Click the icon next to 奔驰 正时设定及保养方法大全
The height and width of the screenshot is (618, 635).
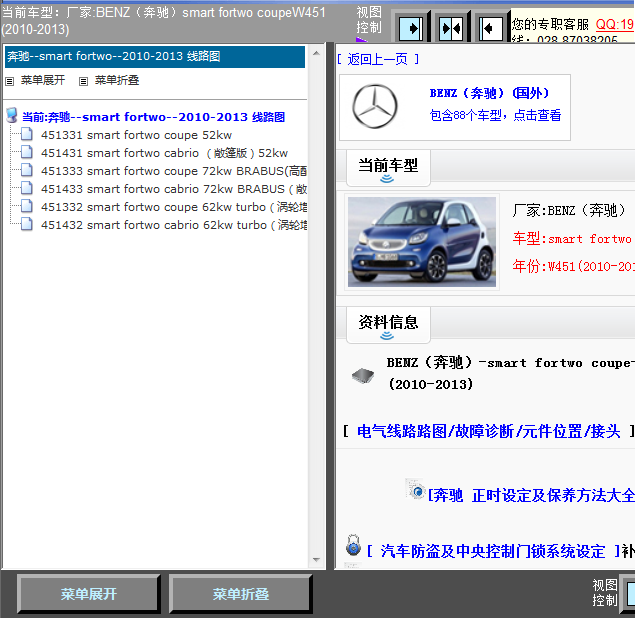tap(416, 489)
